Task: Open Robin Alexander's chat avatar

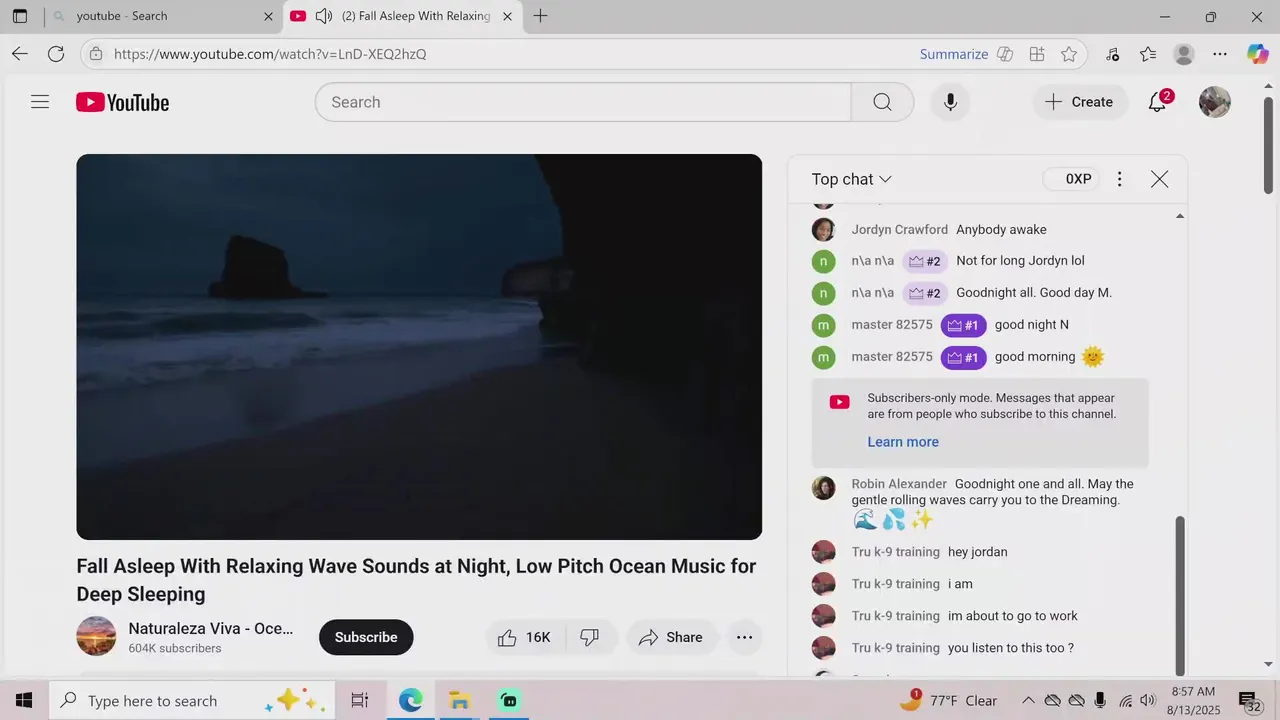Action: tap(823, 487)
